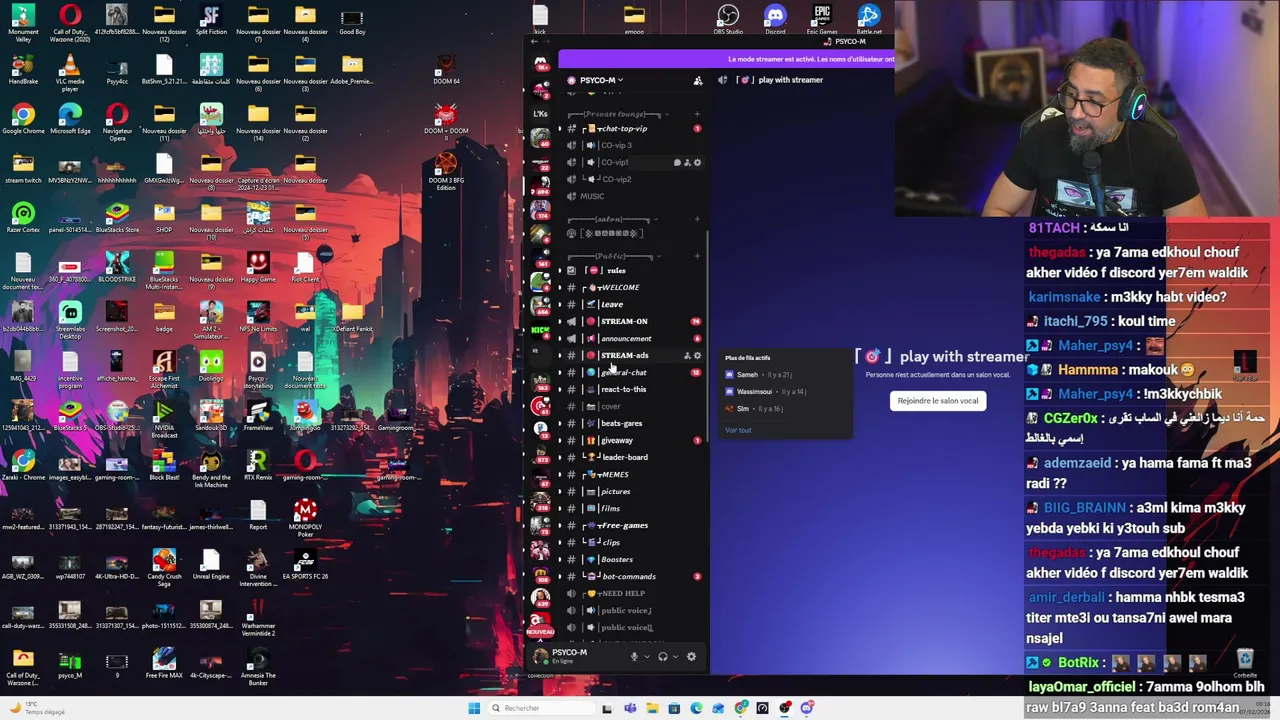Open the L'Ks server in server list
This screenshot has height=720, width=1280.
pyautogui.click(x=541, y=114)
